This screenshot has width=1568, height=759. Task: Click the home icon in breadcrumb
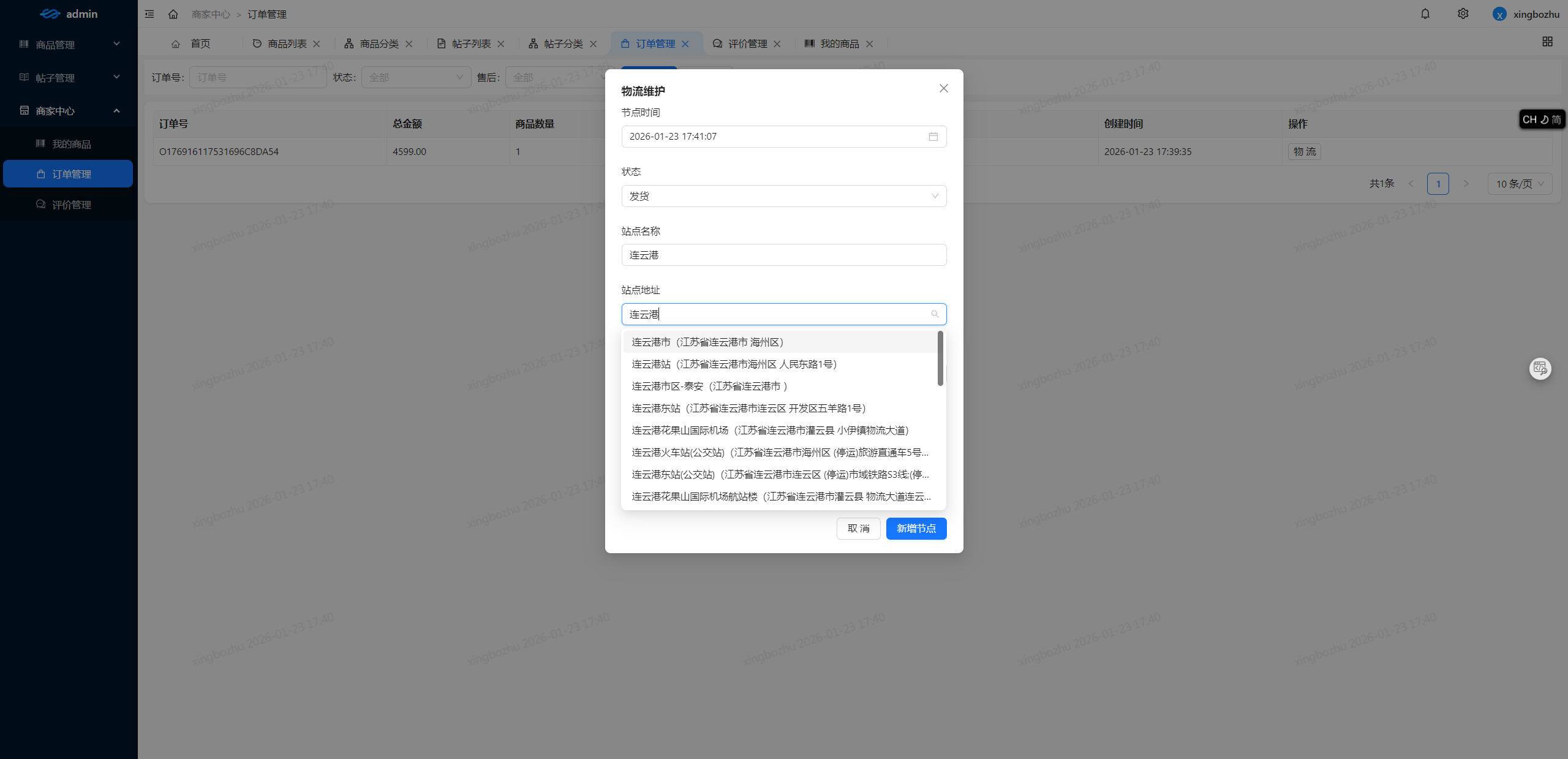click(x=173, y=14)
